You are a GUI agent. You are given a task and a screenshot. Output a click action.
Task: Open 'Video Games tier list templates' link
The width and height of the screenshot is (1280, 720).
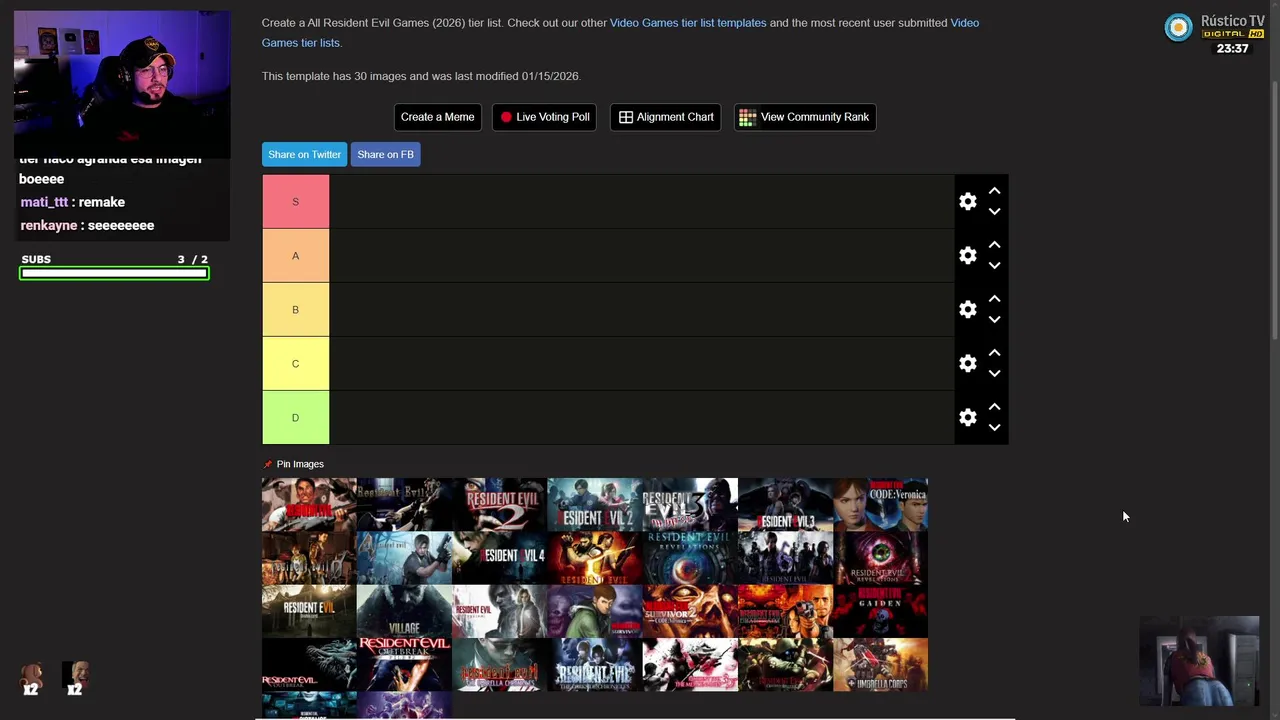pyautogui.click(x=688, y=22)
